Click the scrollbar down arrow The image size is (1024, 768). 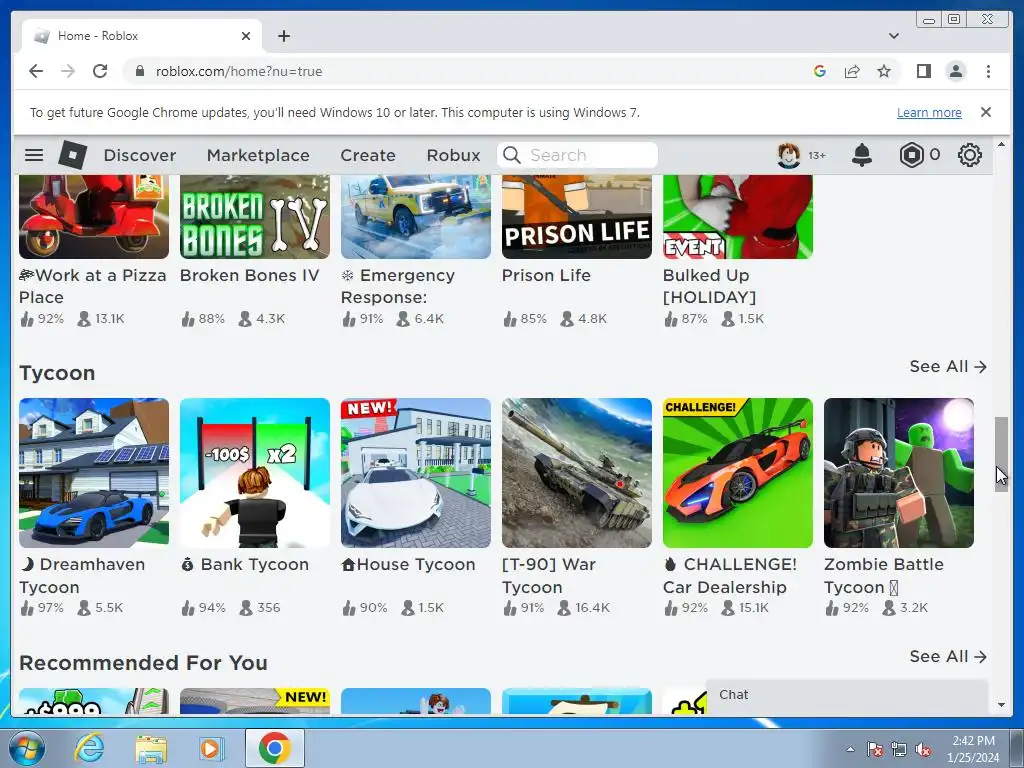[1001, 705]
